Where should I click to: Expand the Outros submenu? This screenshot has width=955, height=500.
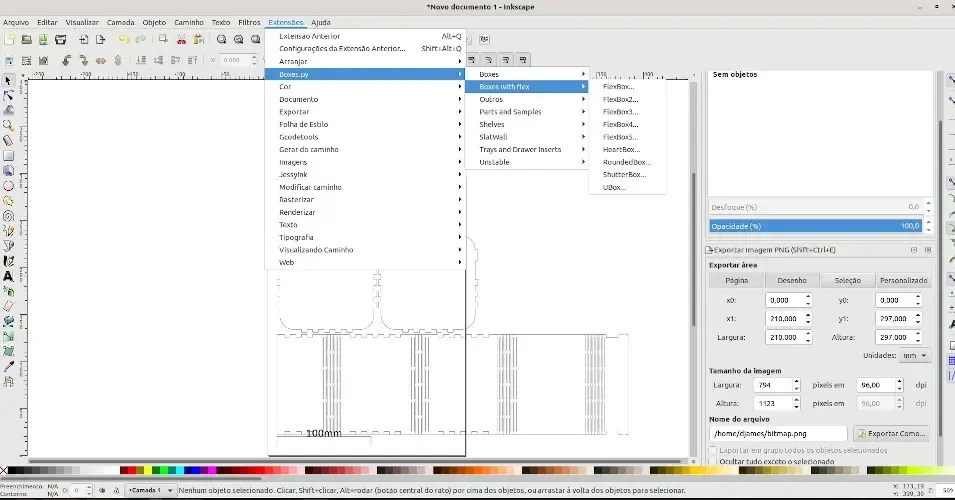(x=527, y=99)
